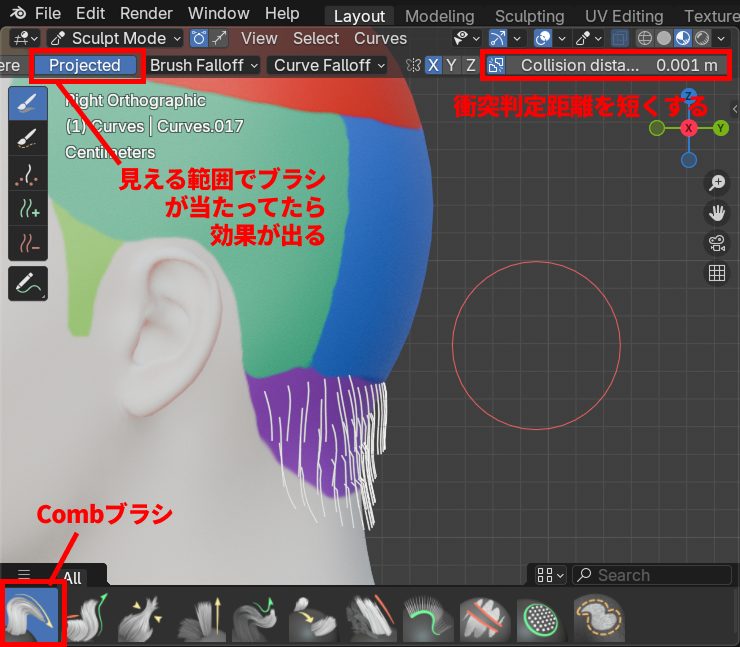Click the pan hand viewport icon
This screenshot has width=740, height=647.
pos(716,212)
